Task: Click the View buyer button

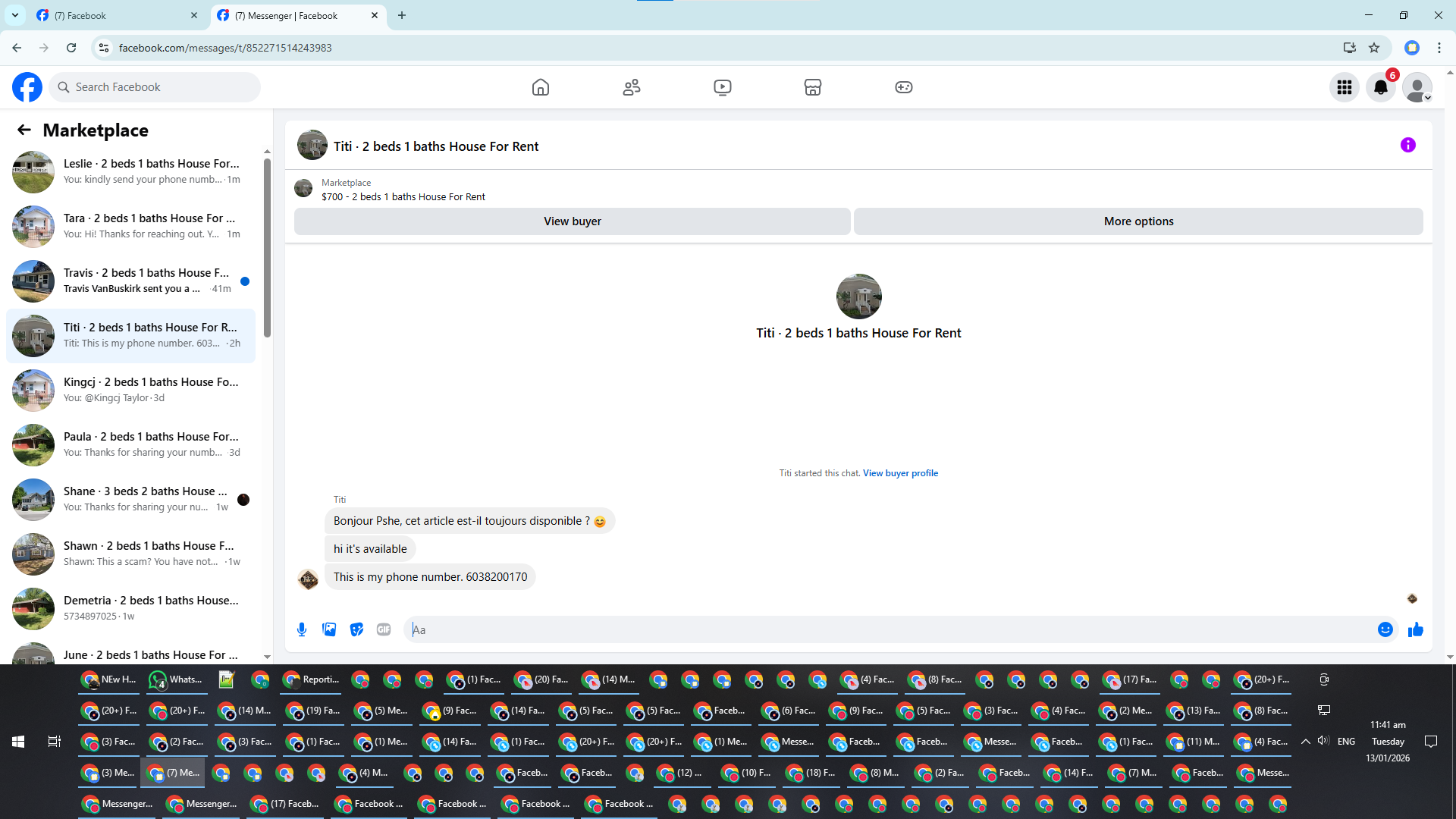Action: tap(572, 221)
